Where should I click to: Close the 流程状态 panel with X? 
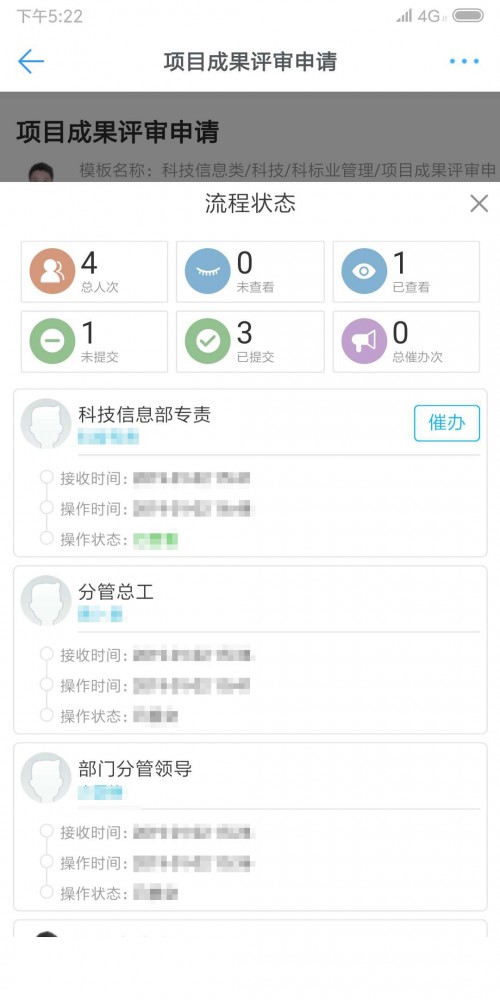(479, 203)
